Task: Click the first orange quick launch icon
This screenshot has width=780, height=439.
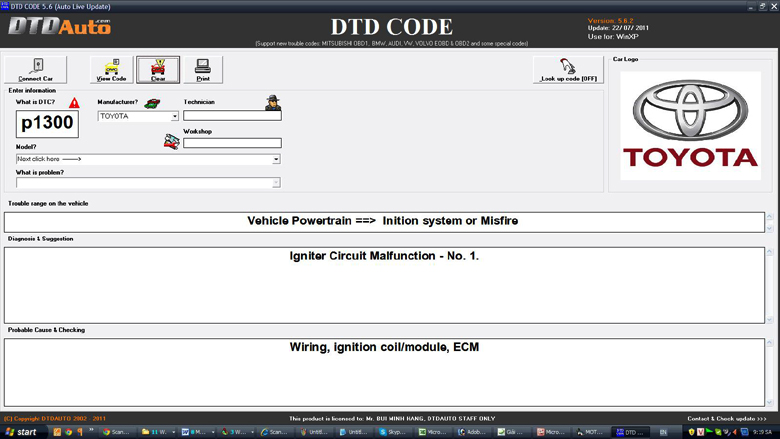Action: pyautogui.click(x=57, y=432)
